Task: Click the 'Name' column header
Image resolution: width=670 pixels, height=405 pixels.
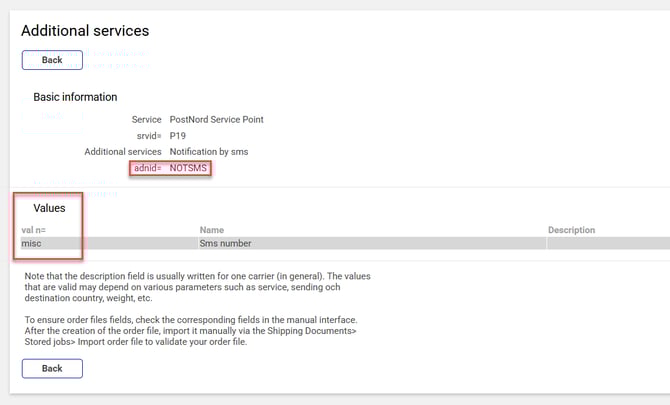Action: [x=212, y=230]
